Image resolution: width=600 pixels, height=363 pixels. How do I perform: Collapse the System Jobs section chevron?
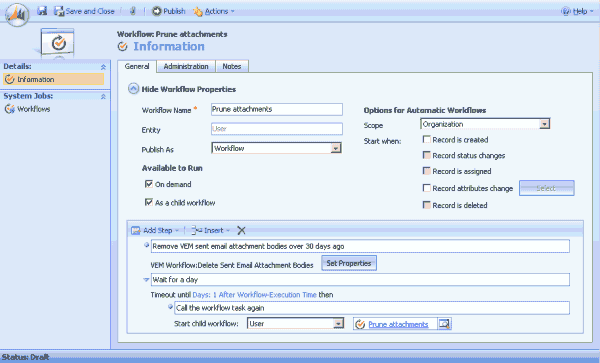point(103,96)
